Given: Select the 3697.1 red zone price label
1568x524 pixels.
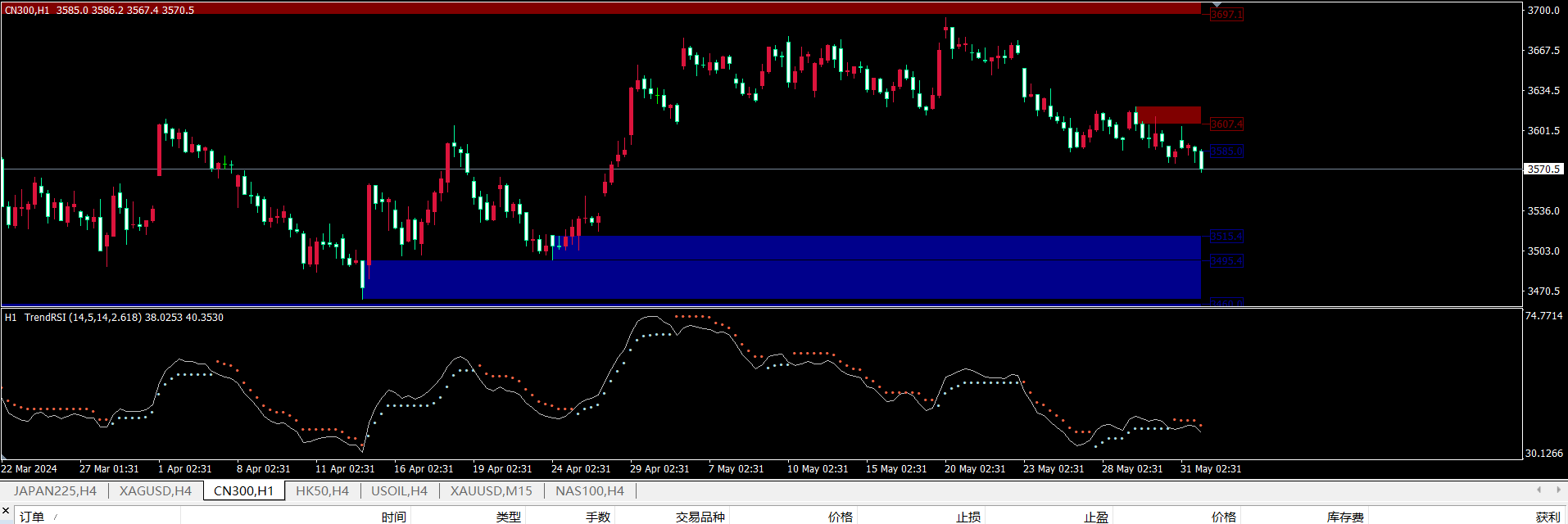Looking at the screenshot, I should (x=1226, y=15).
